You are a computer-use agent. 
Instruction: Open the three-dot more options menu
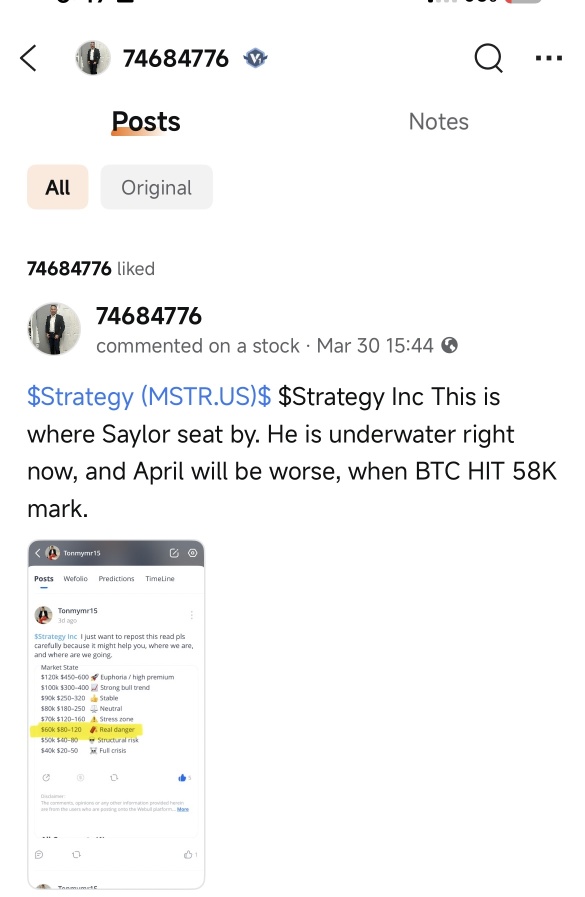point(549,58)
